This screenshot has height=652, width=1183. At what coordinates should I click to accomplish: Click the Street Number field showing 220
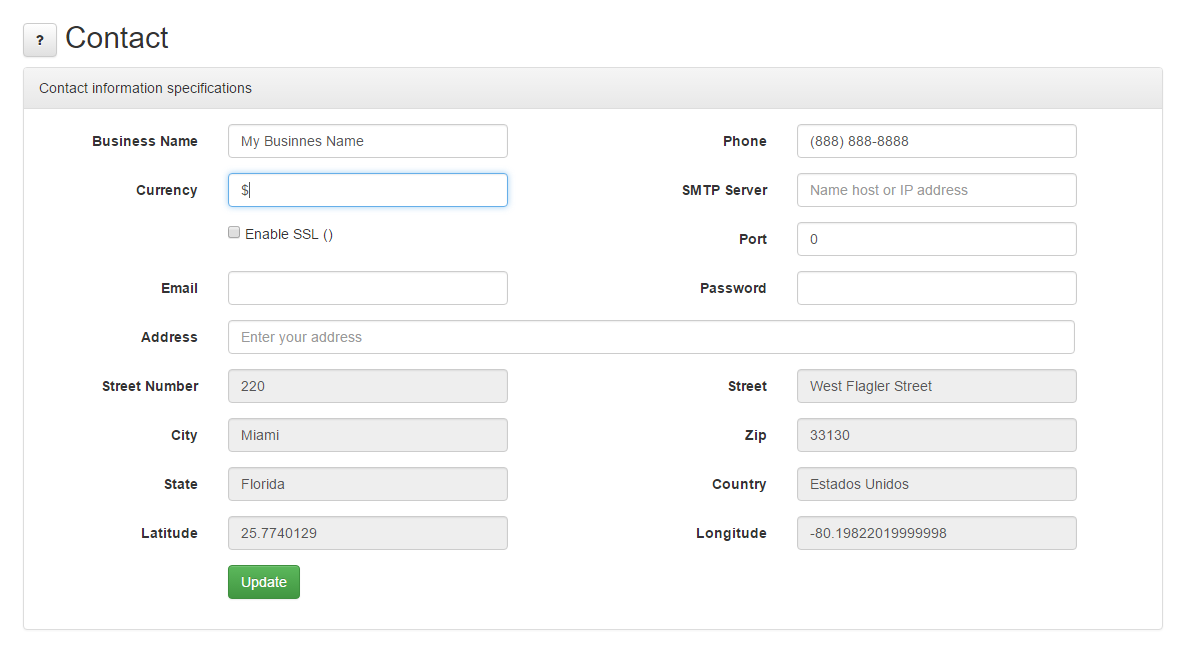click(x=367, y=386)
